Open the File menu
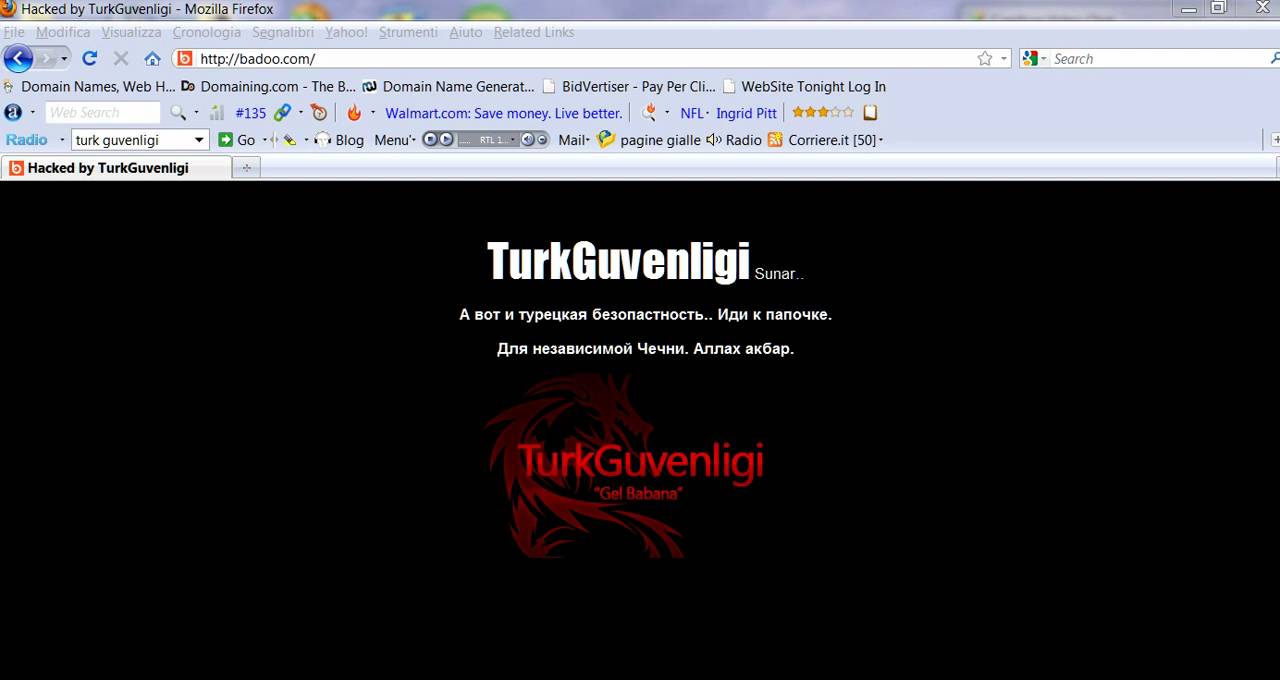This screenshot has height=680, width=1280. (x=14, y=32)
